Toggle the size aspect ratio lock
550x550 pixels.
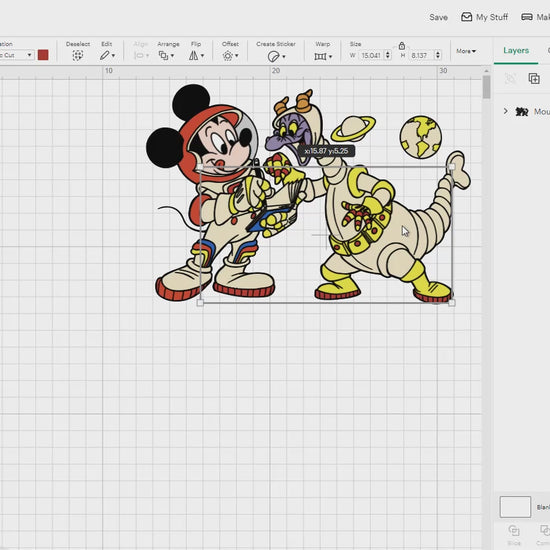coord(402,46)
